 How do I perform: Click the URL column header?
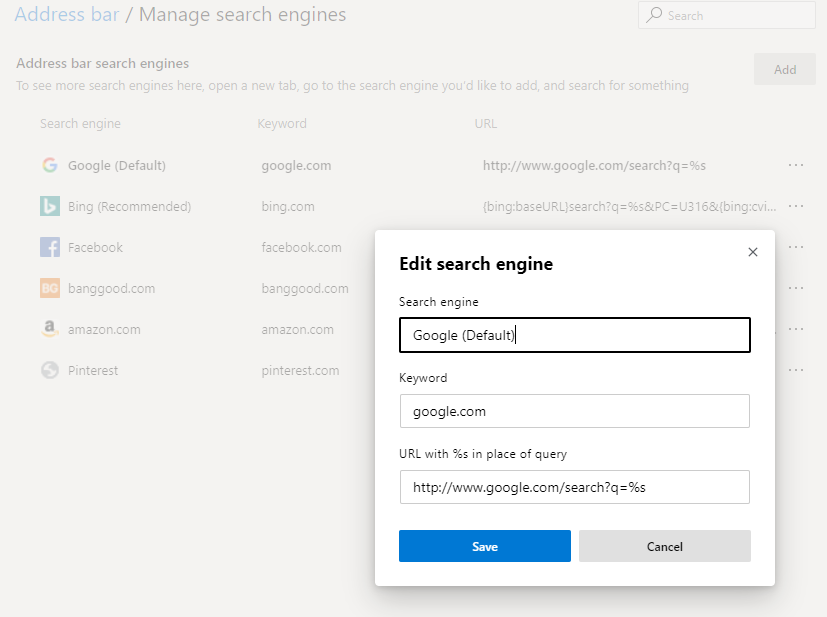[485, 123]
